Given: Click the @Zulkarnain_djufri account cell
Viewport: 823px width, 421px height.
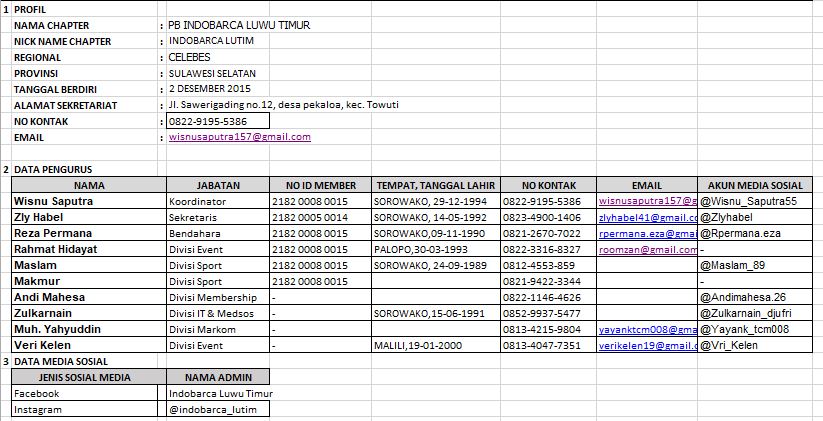Looking at the screenshot, I should pyautogui.click(x=755, y=313).
